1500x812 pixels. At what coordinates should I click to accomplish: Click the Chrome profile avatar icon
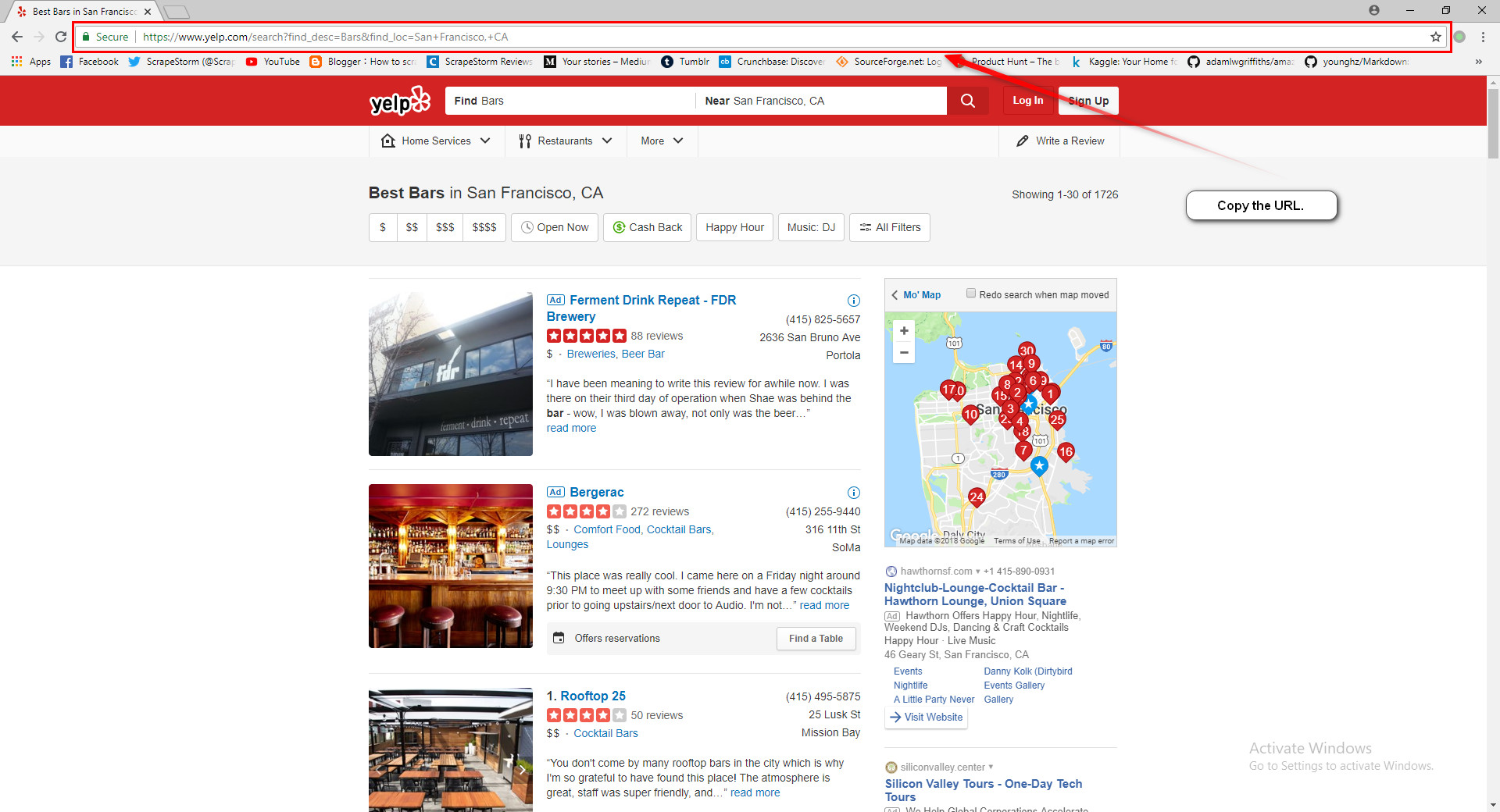tap(1374, 10)
